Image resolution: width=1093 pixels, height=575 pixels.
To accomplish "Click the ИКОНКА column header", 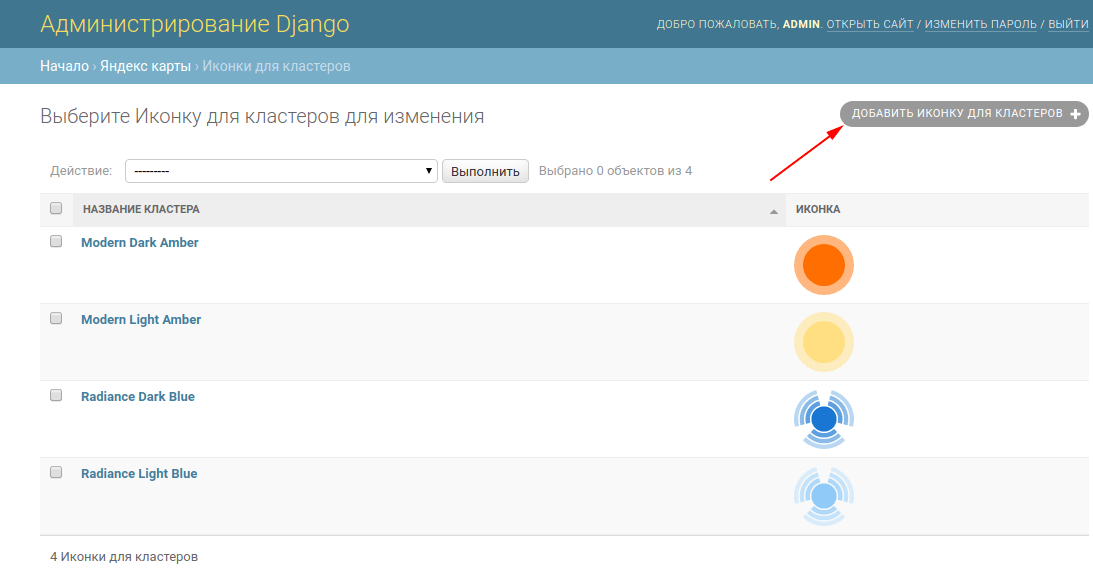I will pyautogui.click(x=818, y=210).
